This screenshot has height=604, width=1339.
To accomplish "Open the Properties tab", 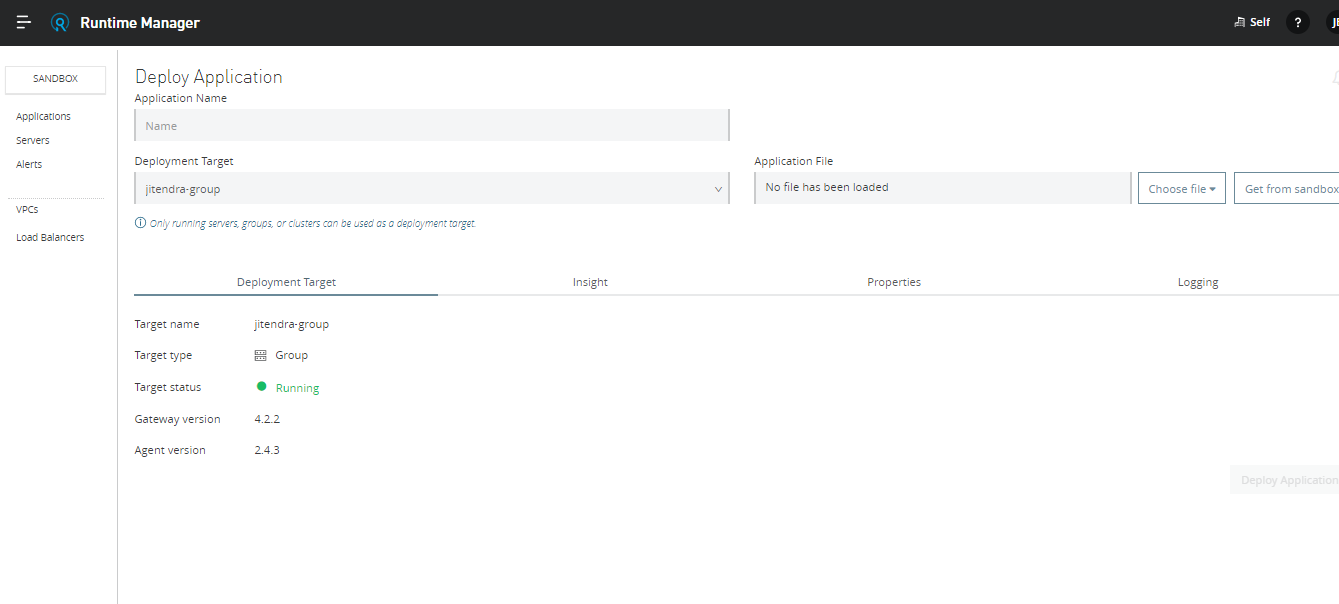I will [x=893, y=282].
